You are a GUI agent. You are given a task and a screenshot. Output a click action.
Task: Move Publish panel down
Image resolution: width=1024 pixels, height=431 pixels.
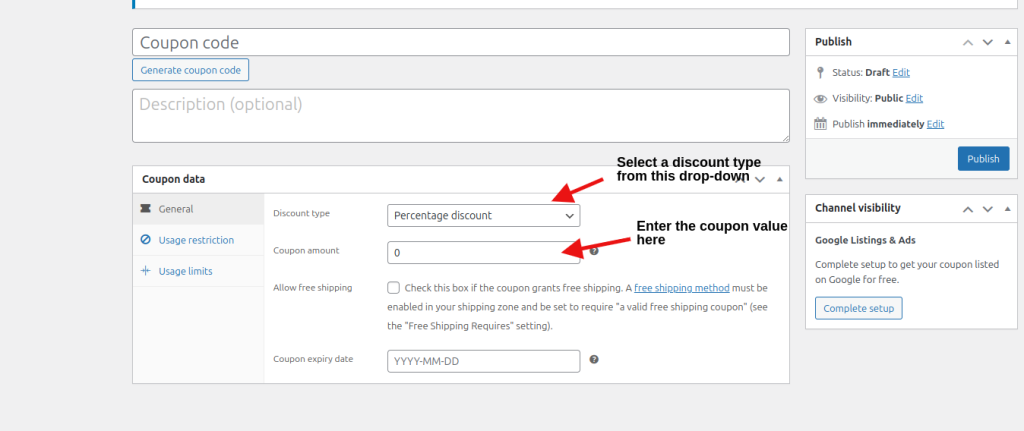[988, 42]
